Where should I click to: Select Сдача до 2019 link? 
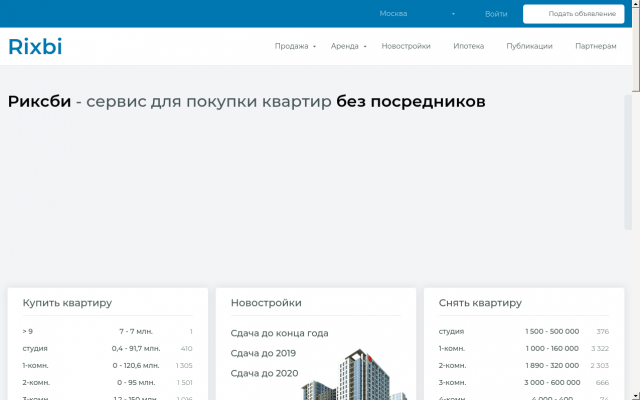pyautogui.click(x=263, y=353)
